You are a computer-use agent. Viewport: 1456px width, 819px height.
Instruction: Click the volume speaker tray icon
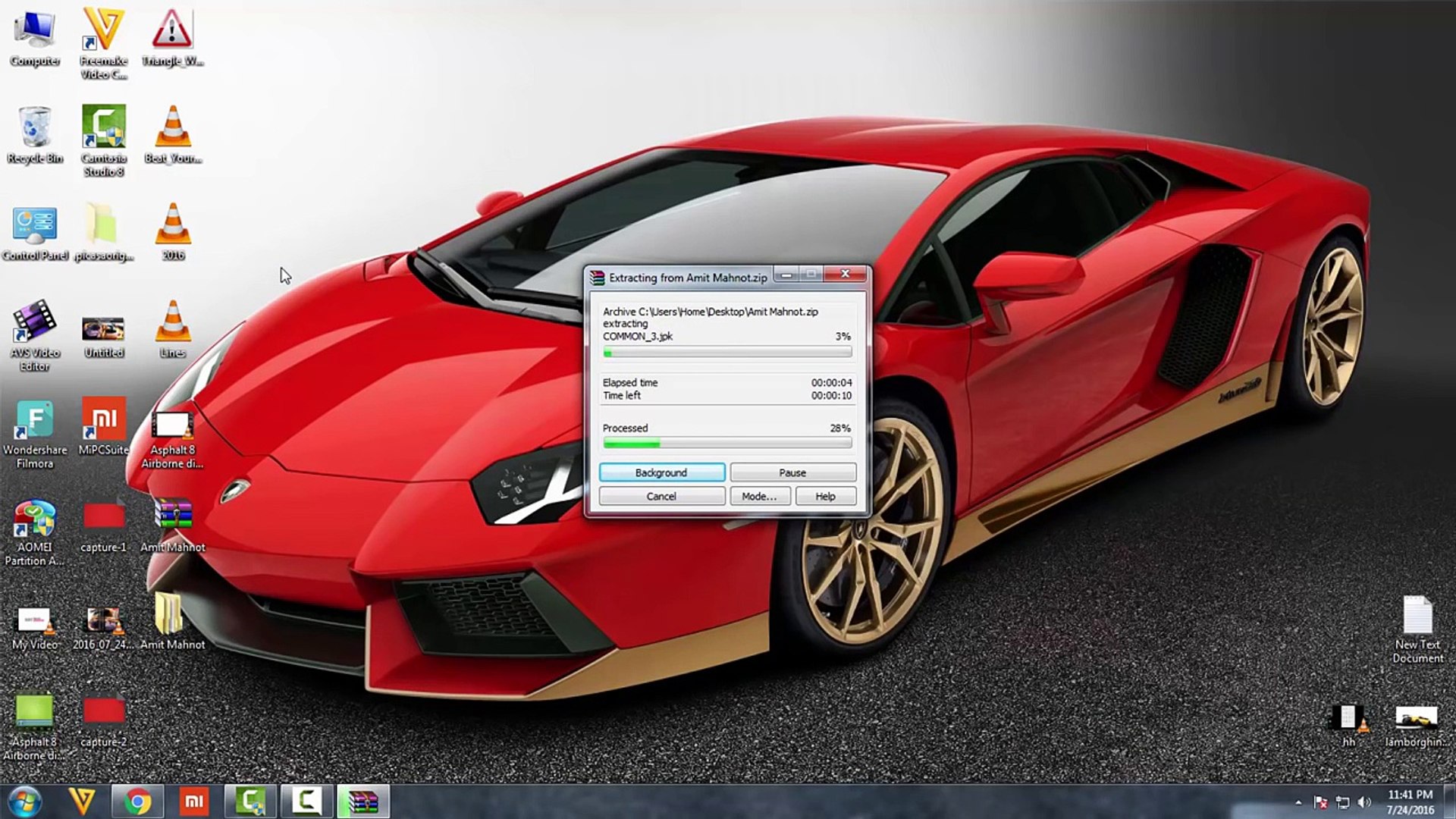coord(1364,802)
